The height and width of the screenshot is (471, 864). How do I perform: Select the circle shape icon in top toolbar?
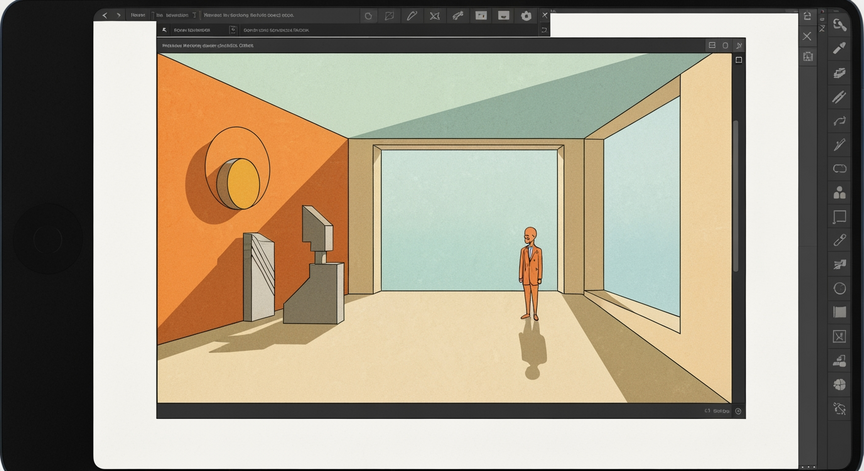pos(368,16)
